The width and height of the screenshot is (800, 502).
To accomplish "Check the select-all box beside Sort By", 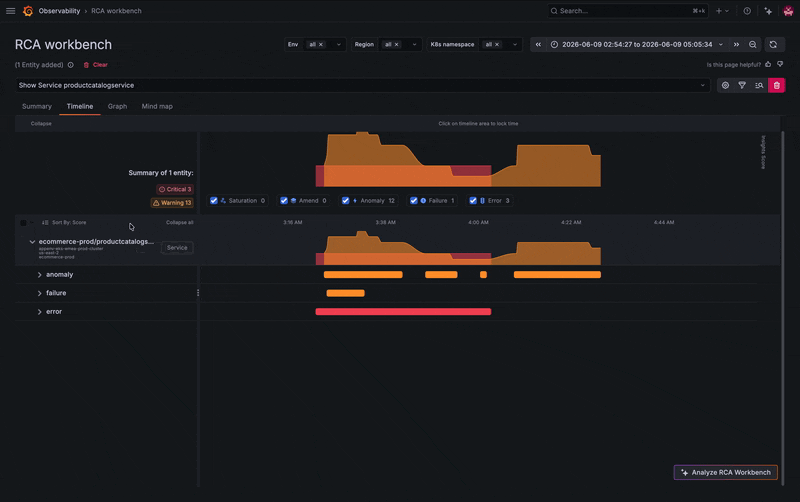I will tap(23, 222).
